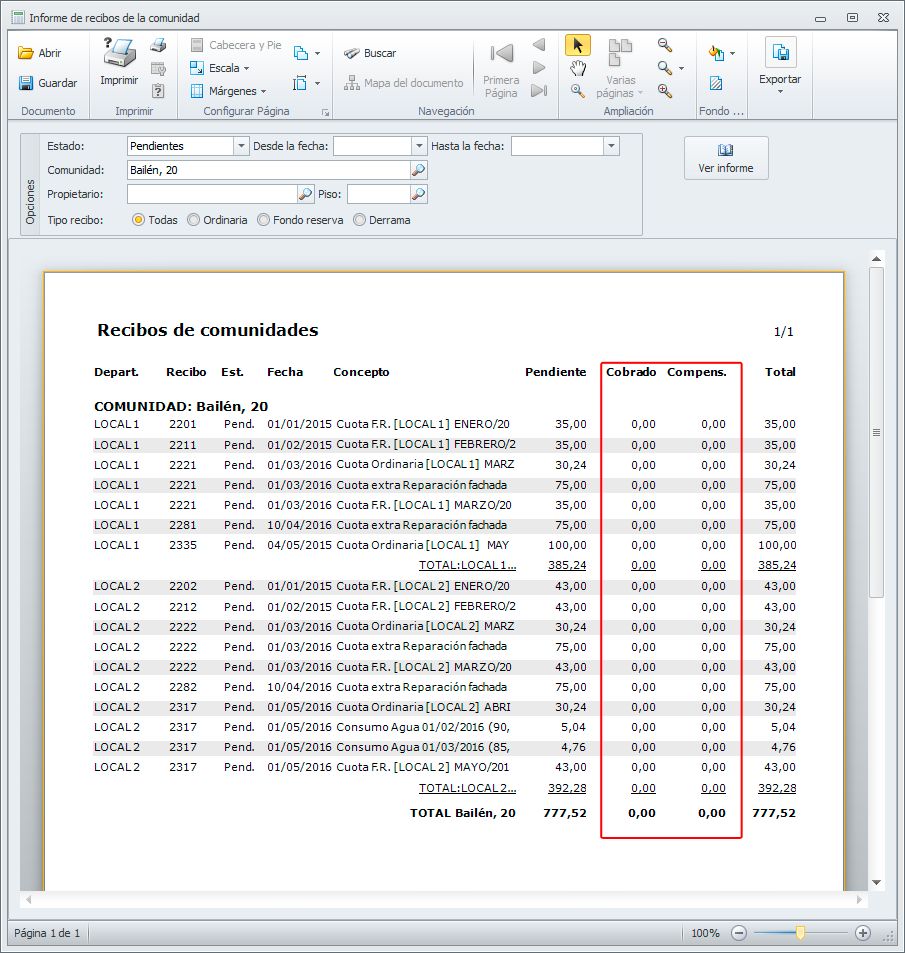This screenshot has height=953, width=905.
Task: Click the Comunidad search magnifier icon
Action: 419,170
